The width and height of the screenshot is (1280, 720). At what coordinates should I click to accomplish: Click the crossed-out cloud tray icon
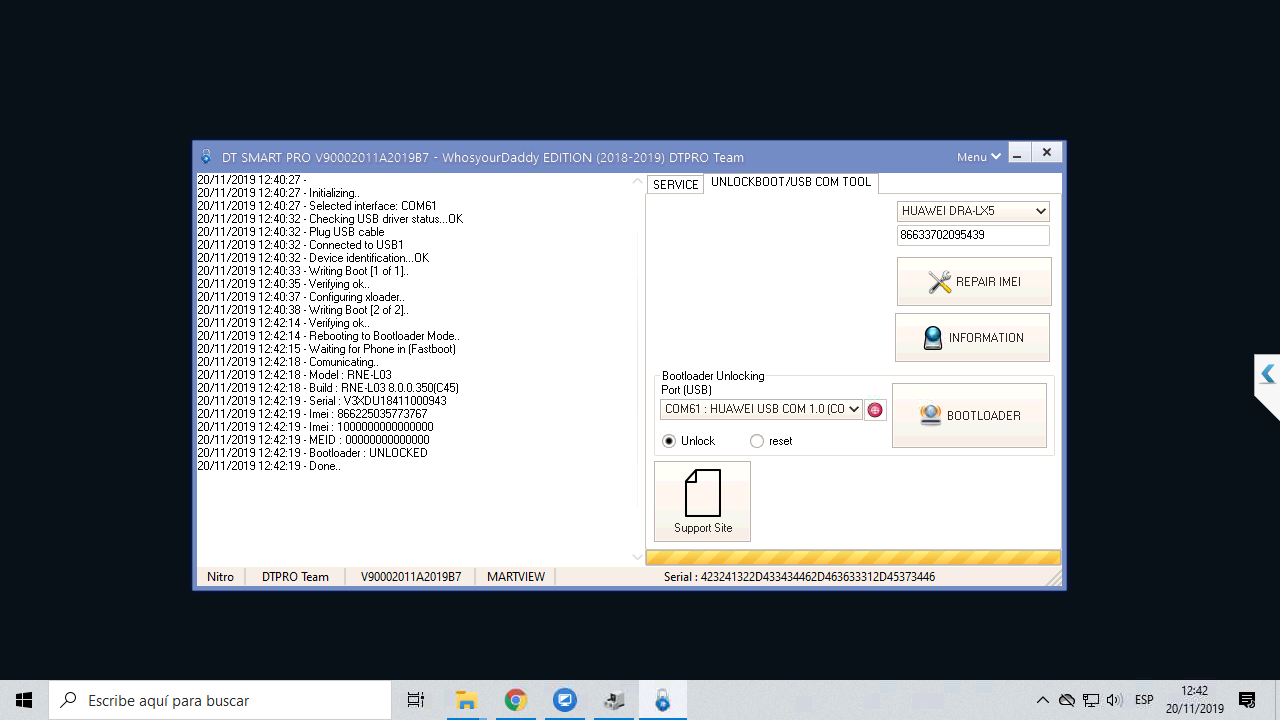click(x=1067, y=700)
